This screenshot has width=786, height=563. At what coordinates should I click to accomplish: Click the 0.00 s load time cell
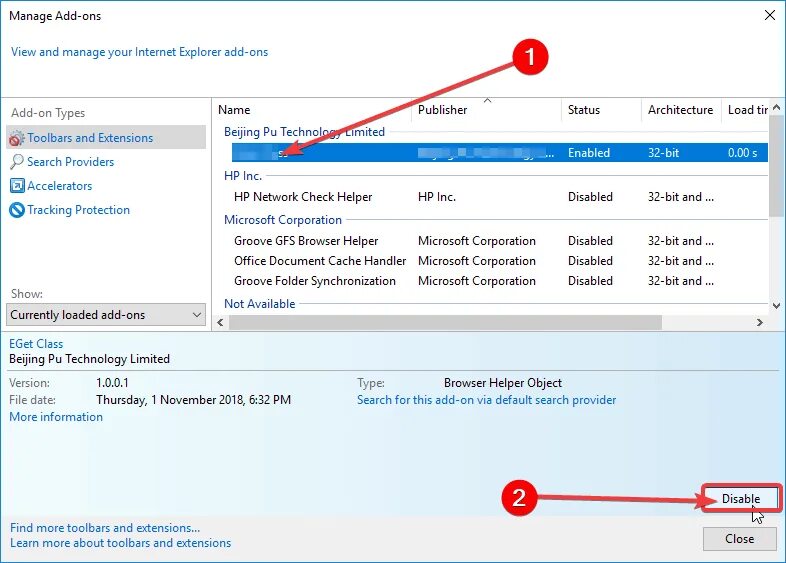pyautogui.click(x=742, y=153)
